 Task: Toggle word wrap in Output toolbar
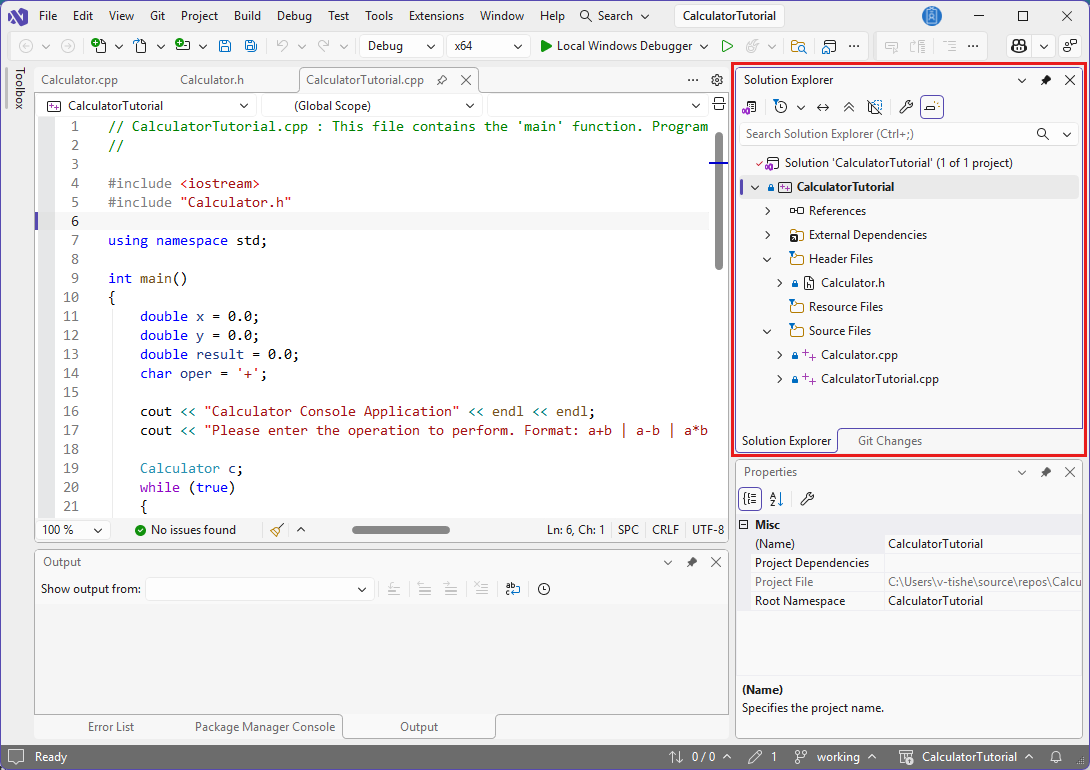(x=512, y=589)
